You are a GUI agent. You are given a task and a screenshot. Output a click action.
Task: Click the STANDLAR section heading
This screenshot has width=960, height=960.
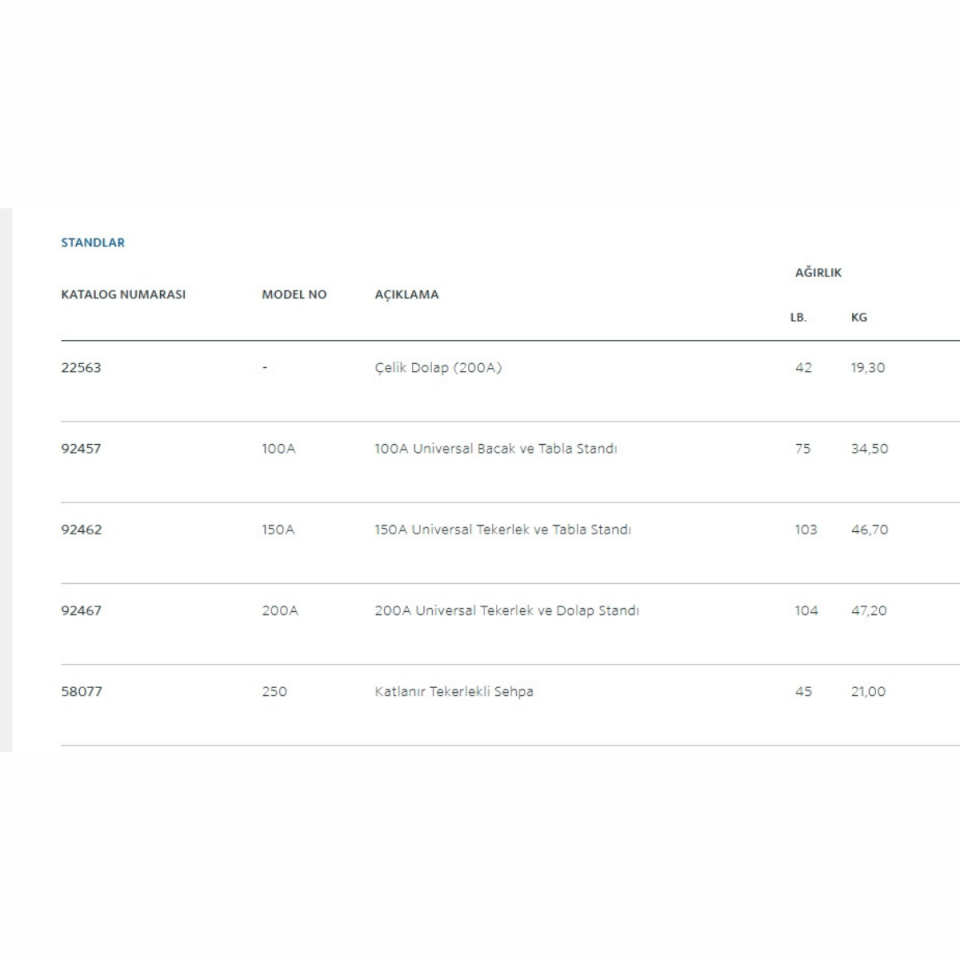[93, 243]
